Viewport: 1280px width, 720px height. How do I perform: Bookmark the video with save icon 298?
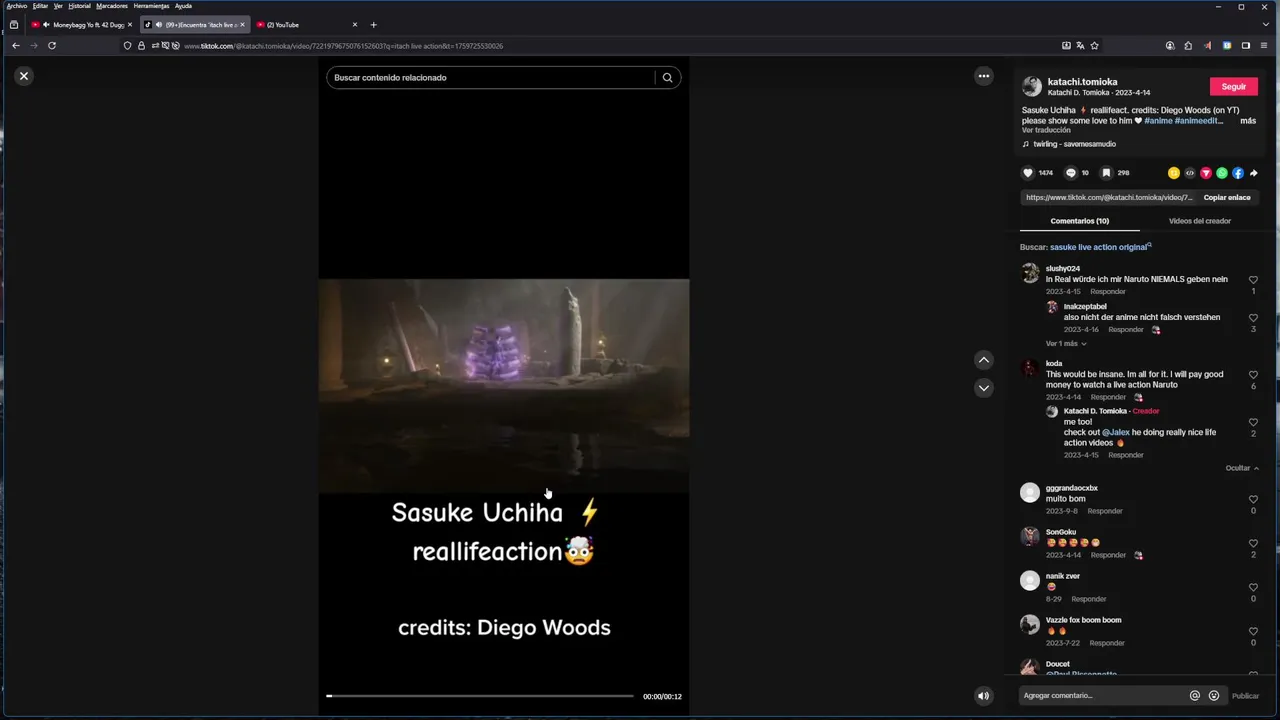tap(1107, 173)
